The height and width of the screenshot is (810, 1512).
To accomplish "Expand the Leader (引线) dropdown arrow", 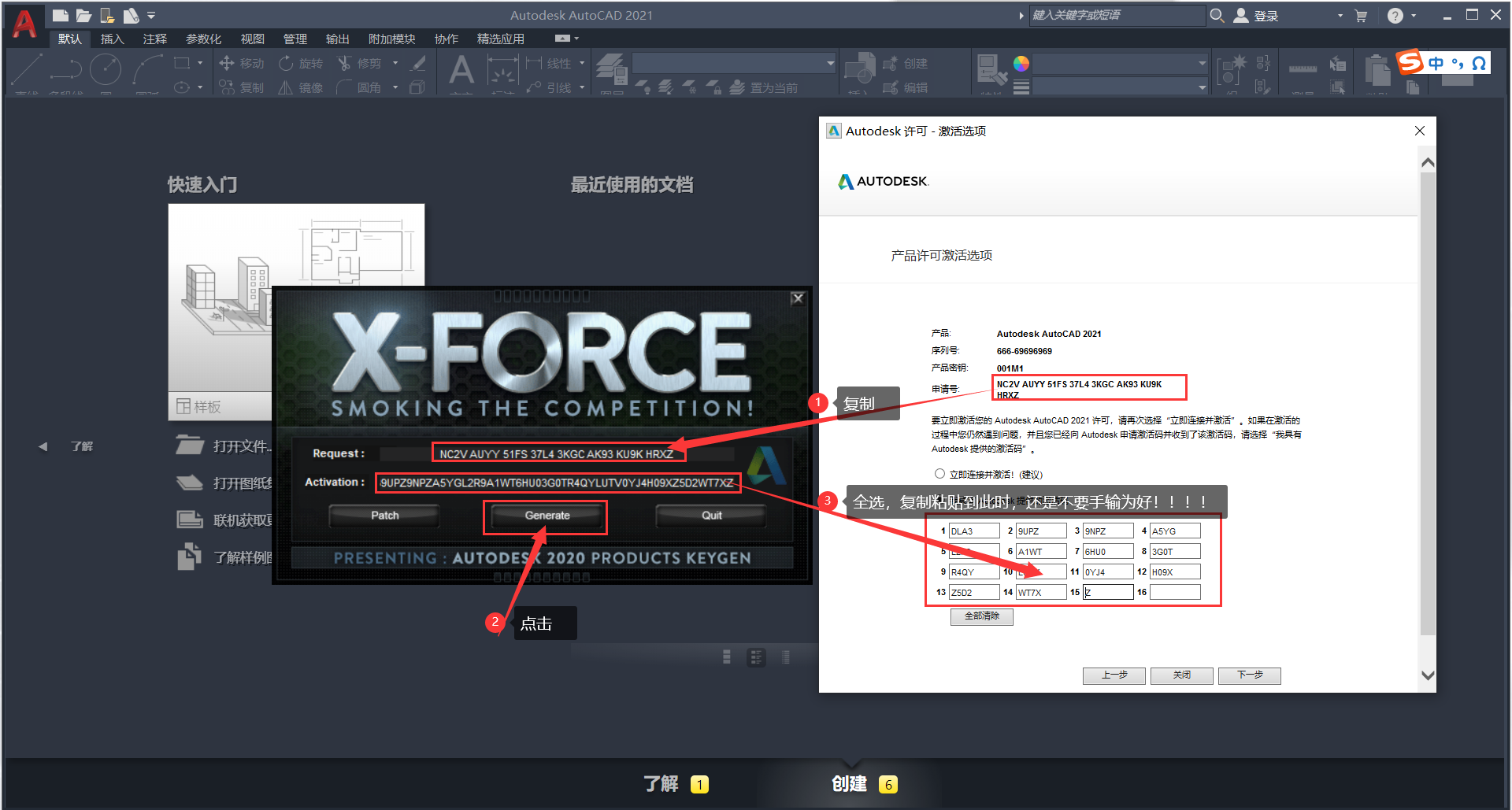I will tap(582, 87).
